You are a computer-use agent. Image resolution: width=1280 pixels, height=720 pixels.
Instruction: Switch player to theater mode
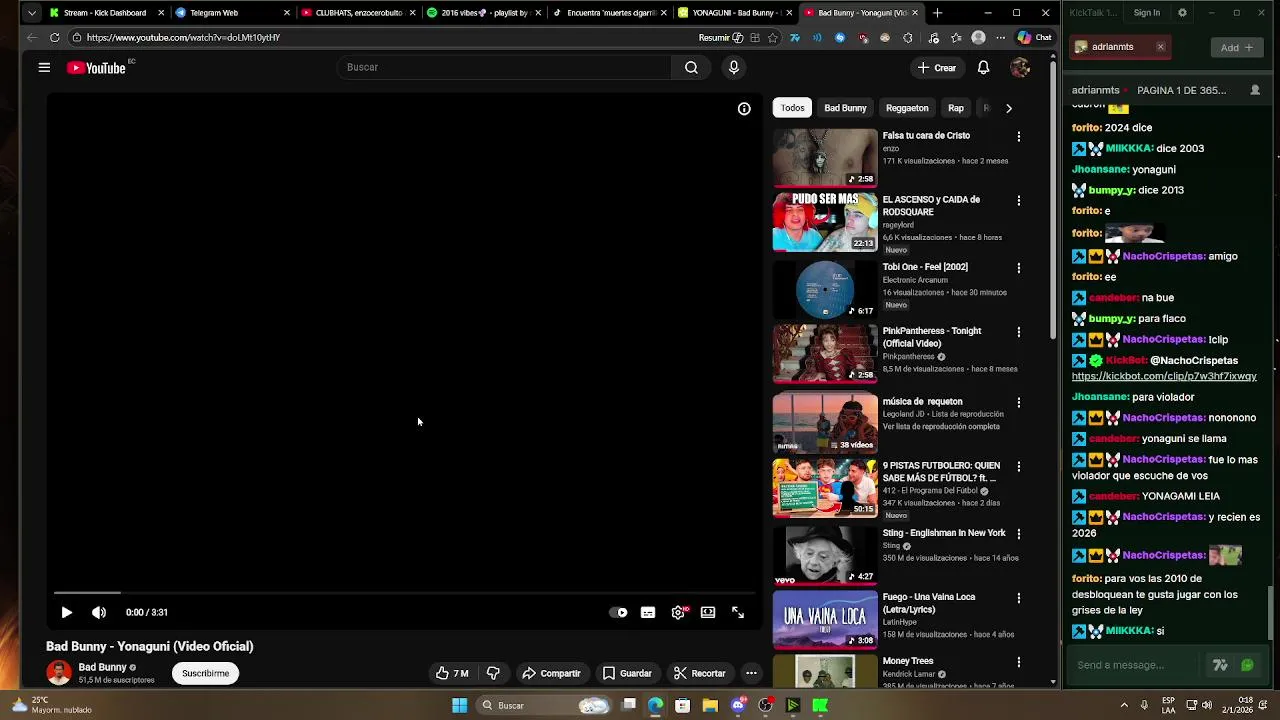708,612
